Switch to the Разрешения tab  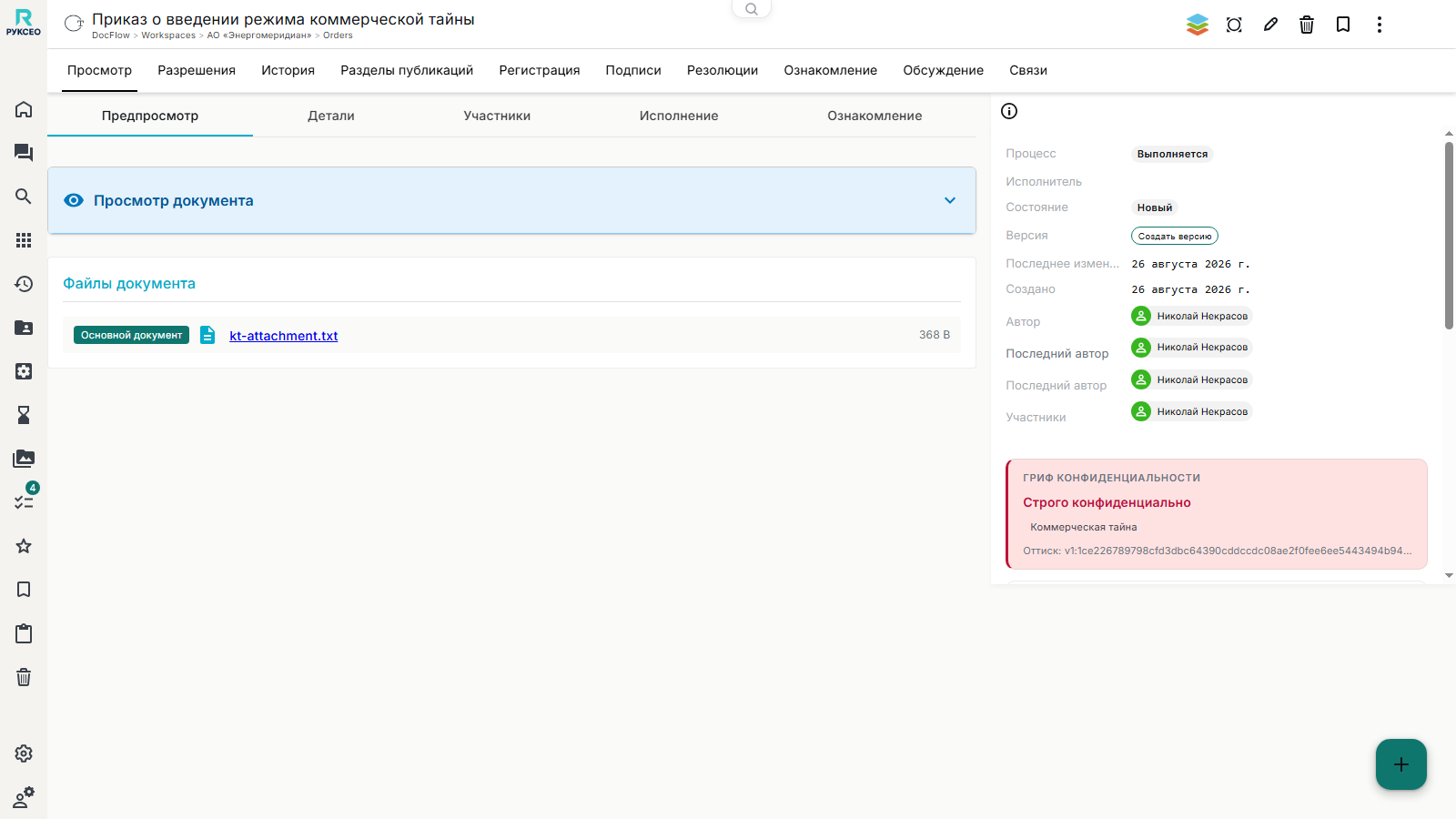(x=197, y=70)
